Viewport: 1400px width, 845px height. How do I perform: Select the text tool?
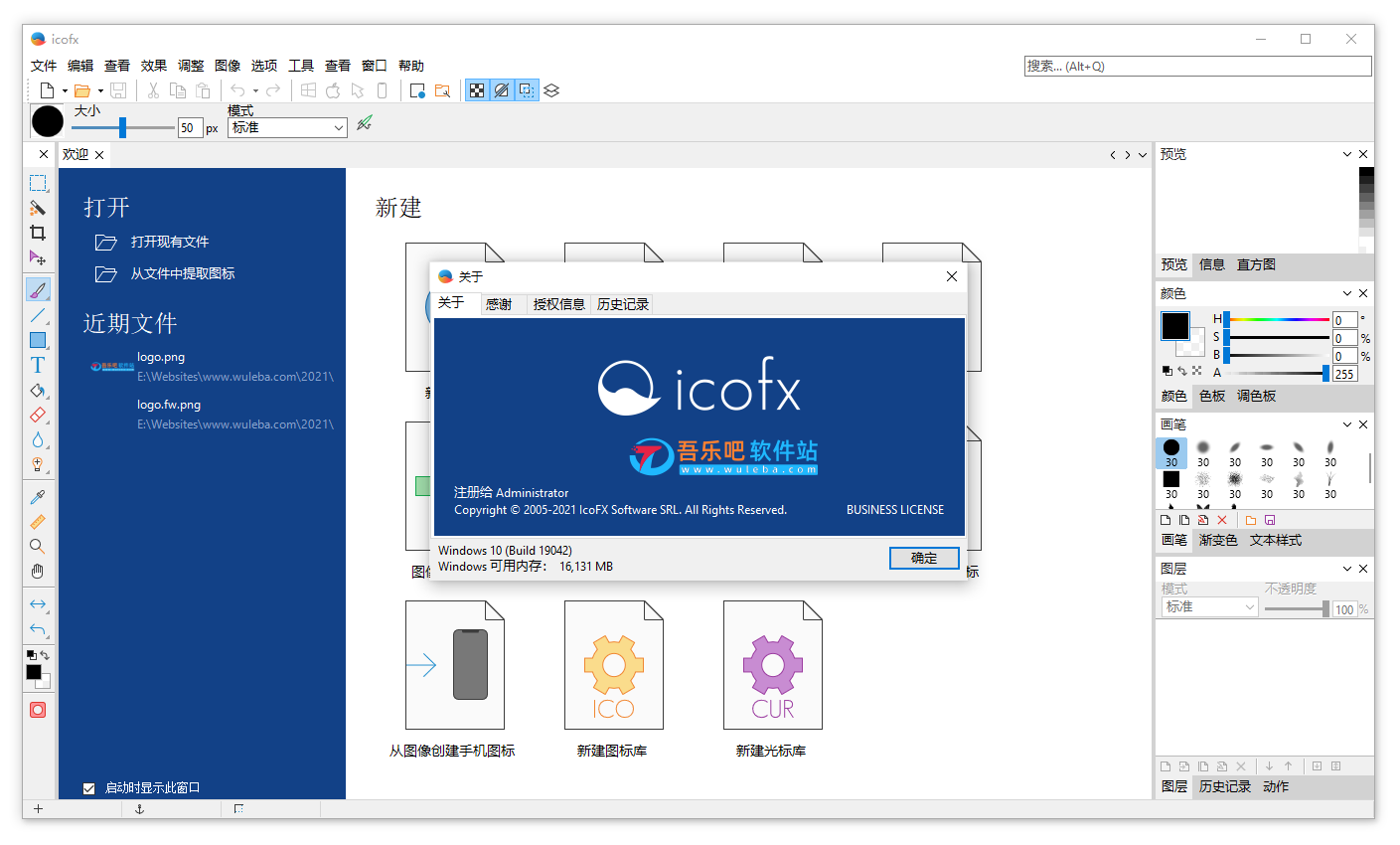coord(38,365)
